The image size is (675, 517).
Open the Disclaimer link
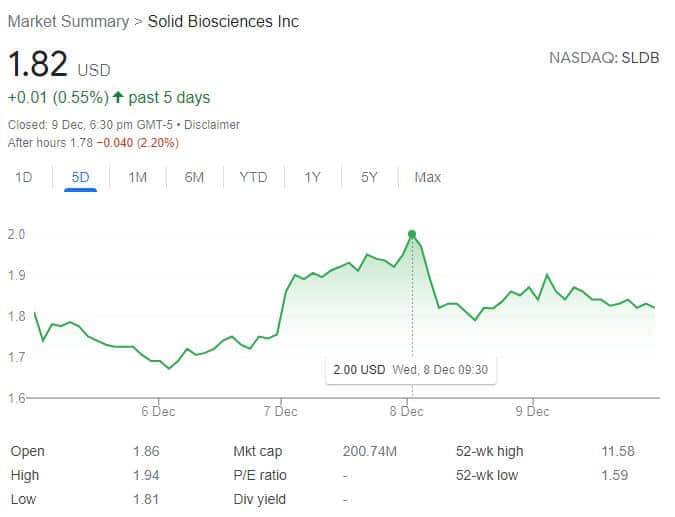click(212, 125)
